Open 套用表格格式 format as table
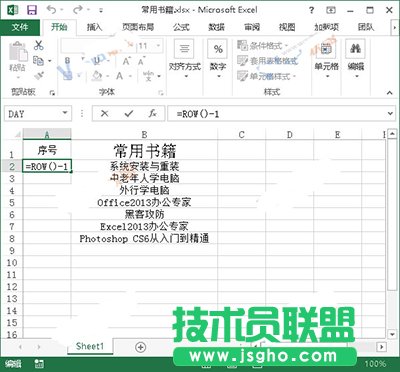This screenshot has height=372, width=400. pos(267,61)
